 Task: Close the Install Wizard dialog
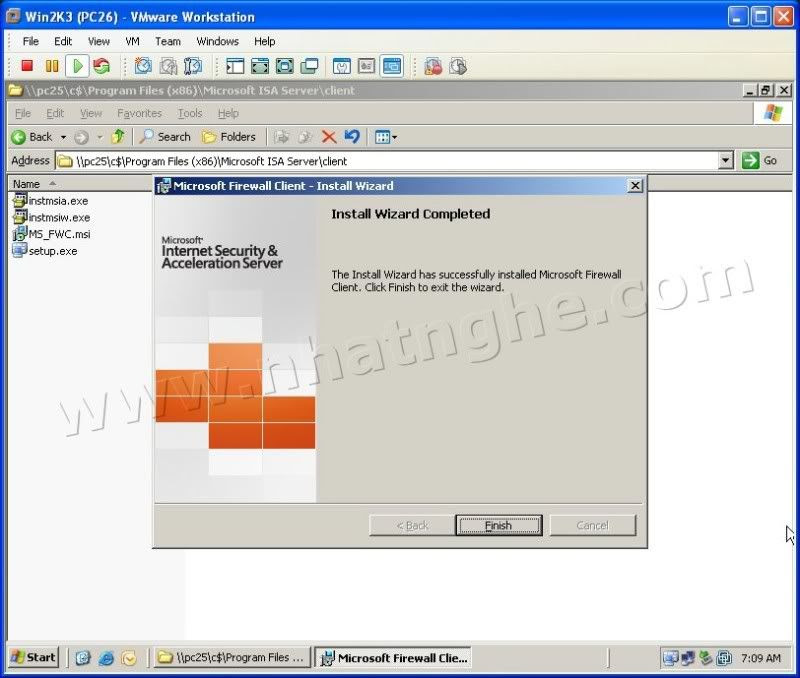pyautogui.click(x=635, y=186)
